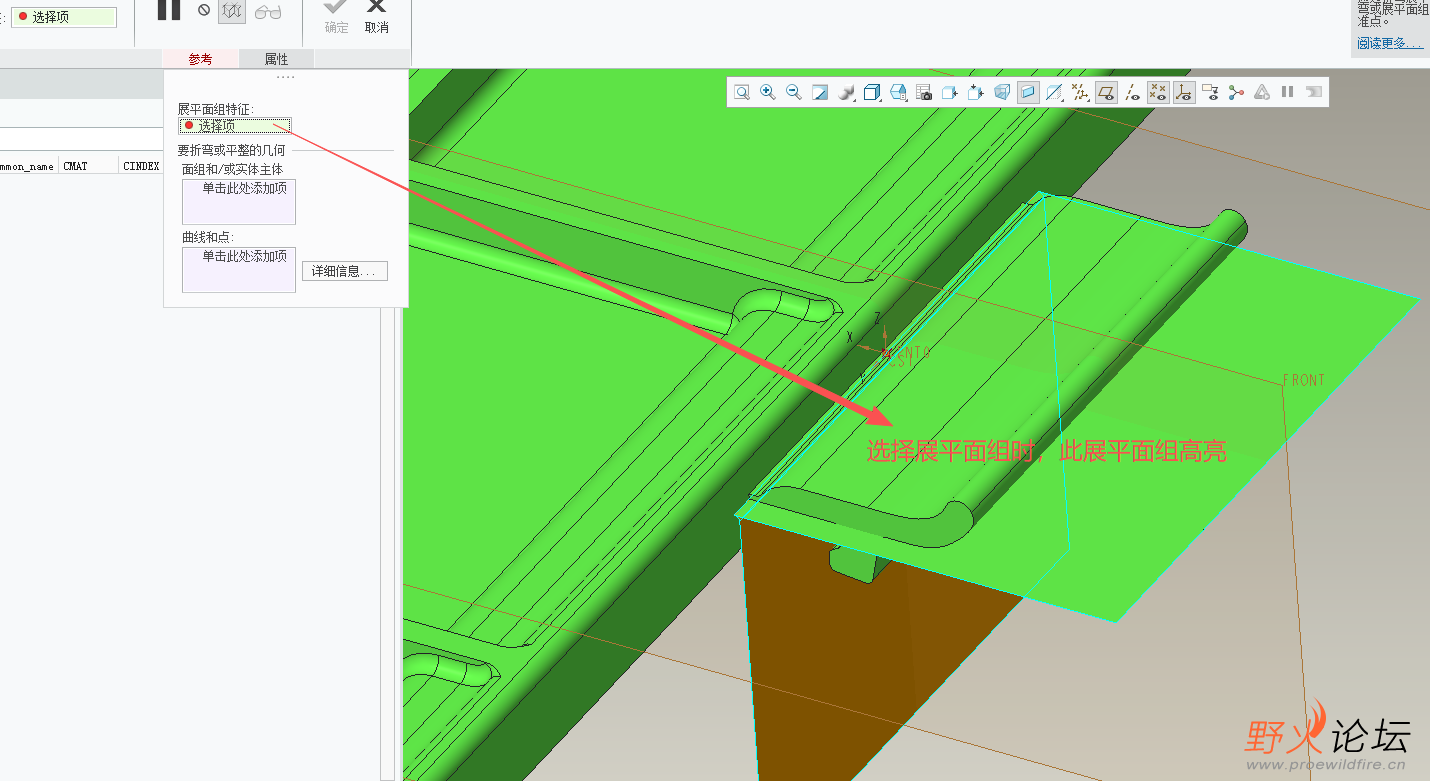Toggle coordinate system display
Image resolution: width=1430 pixels, height=781 pixels.
tap(1184, 93)
